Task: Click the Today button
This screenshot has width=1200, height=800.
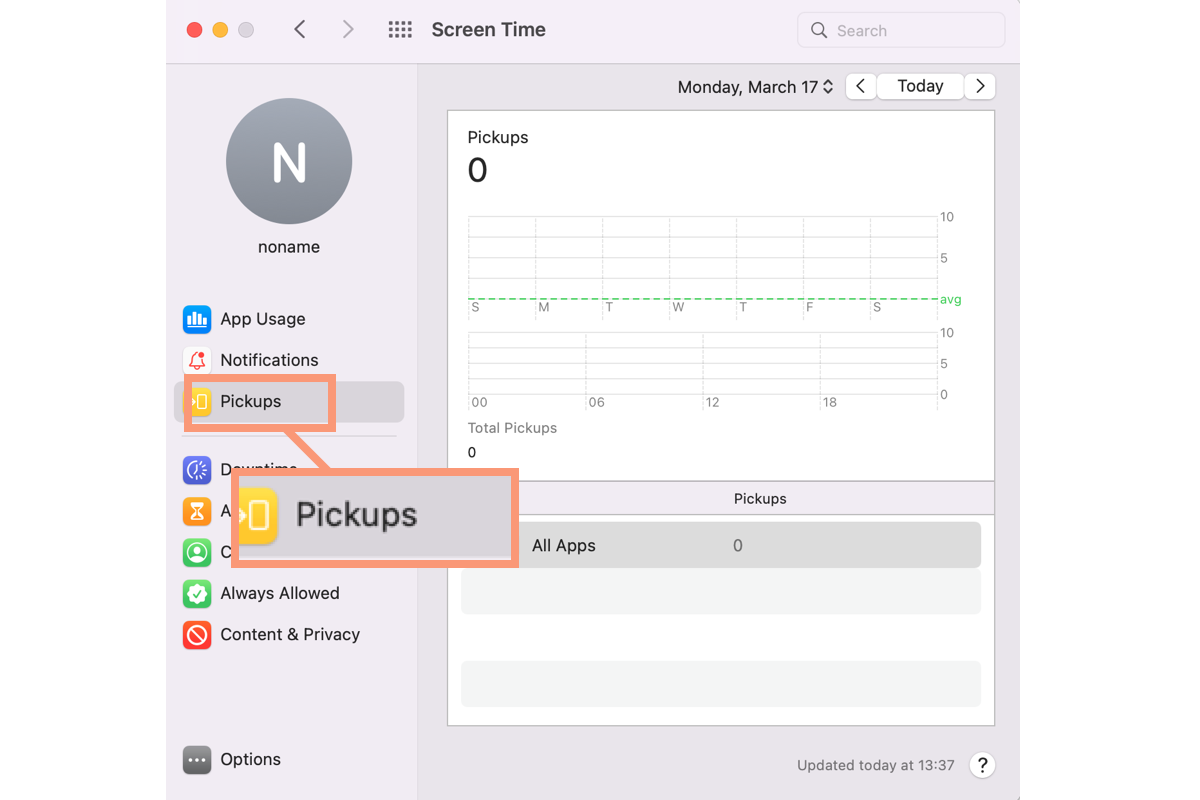Action: tap(920, 87)
